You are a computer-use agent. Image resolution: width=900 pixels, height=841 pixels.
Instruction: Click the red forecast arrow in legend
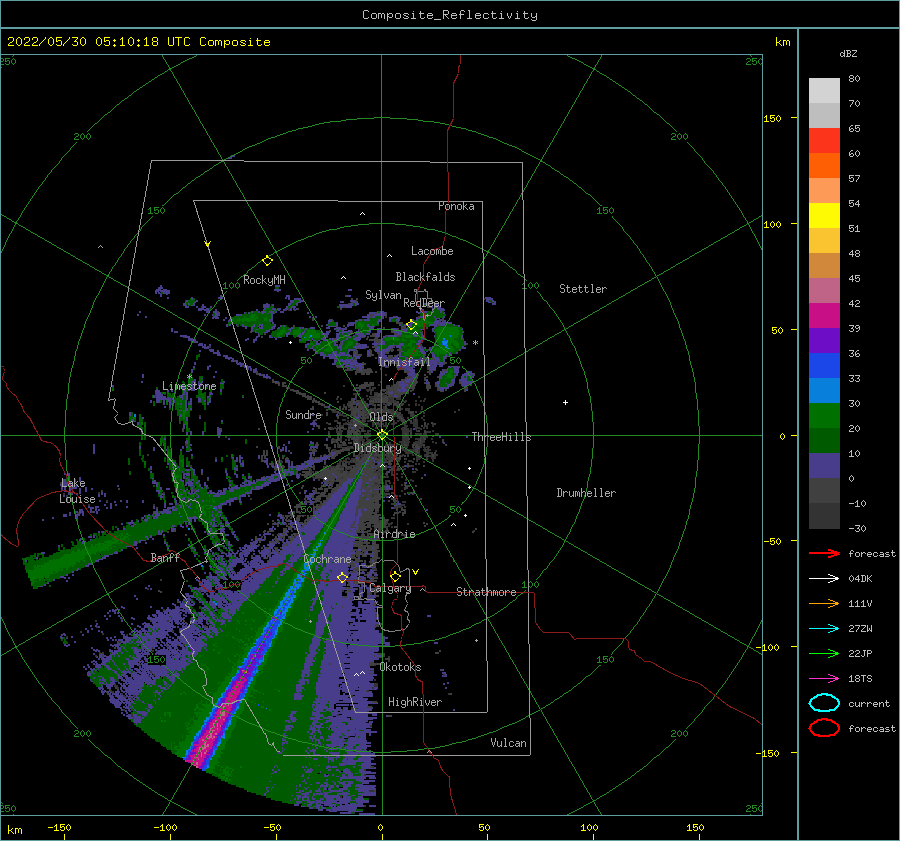824,553
